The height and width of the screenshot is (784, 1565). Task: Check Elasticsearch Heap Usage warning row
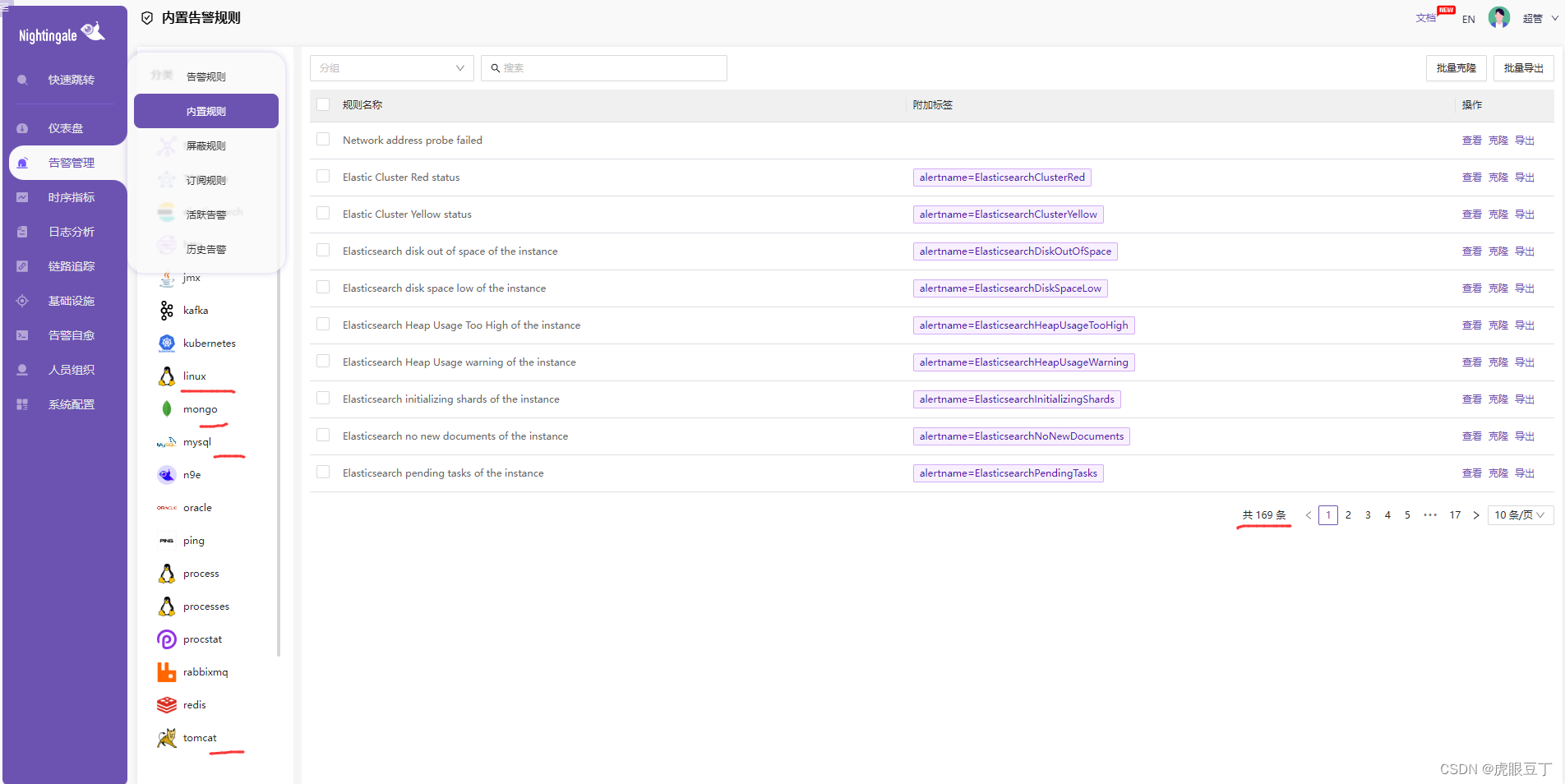click(323, 362)
